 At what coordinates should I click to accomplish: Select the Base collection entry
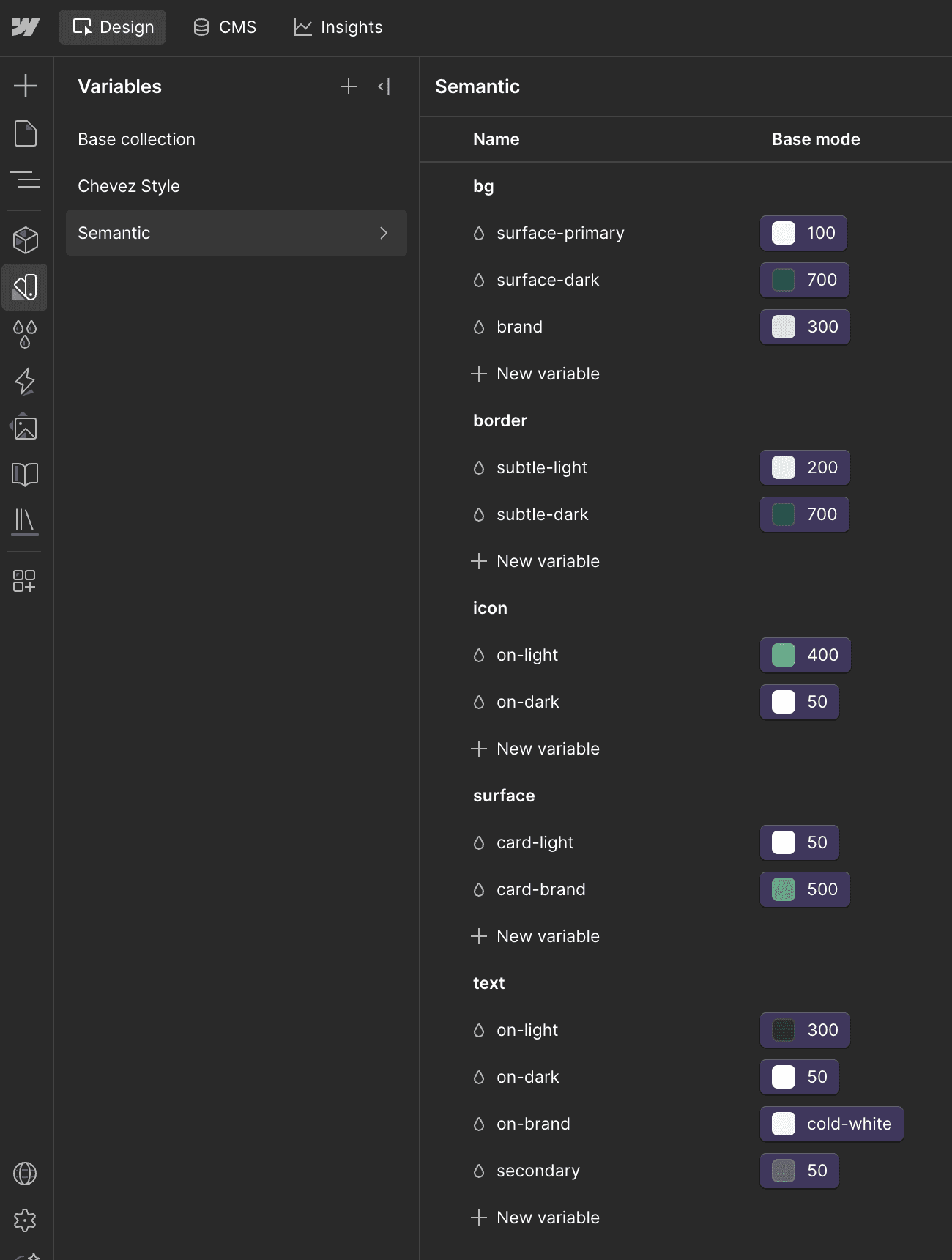[x=236, y=139]
